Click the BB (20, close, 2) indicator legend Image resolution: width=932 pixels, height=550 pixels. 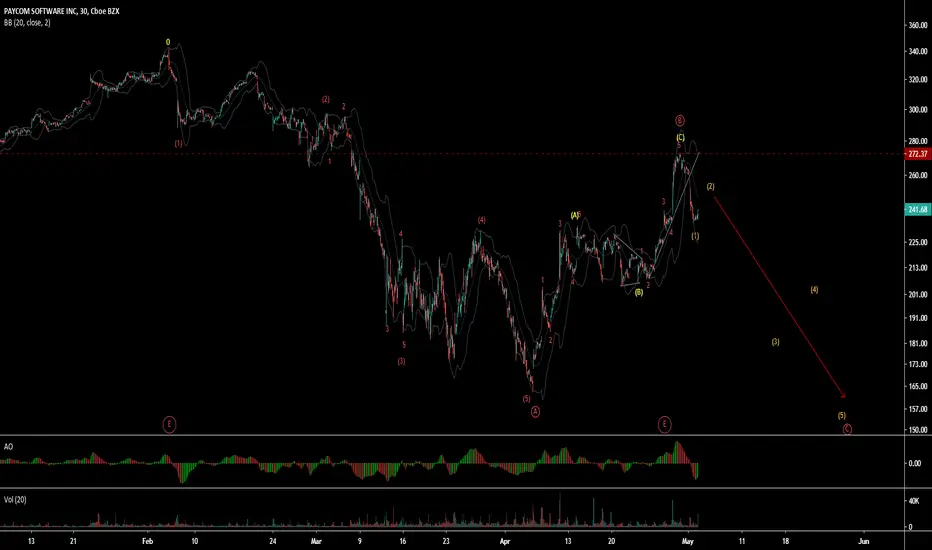pos(27,23)
